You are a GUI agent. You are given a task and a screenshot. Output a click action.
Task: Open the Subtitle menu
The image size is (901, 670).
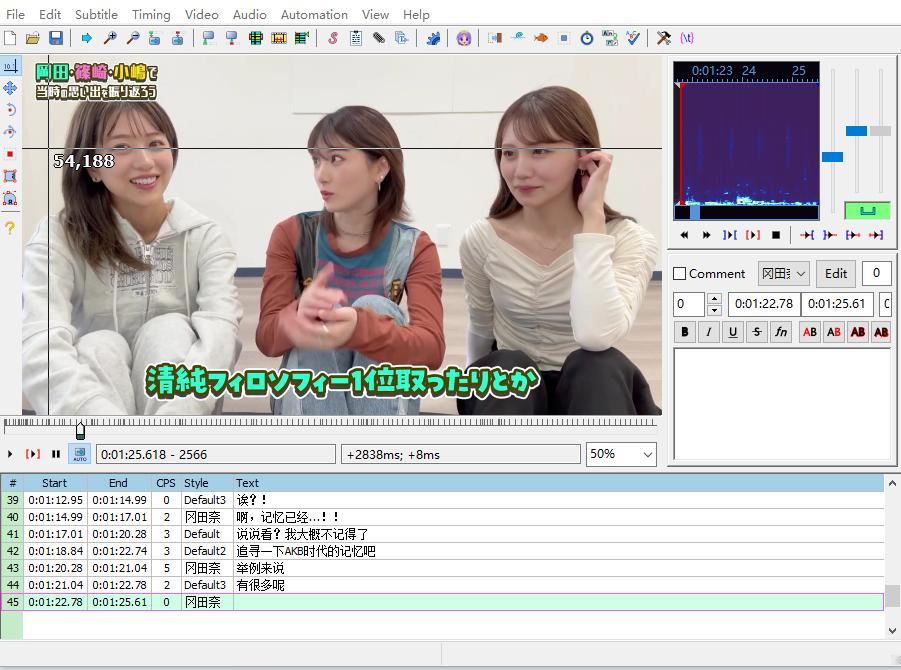(96, 14)
